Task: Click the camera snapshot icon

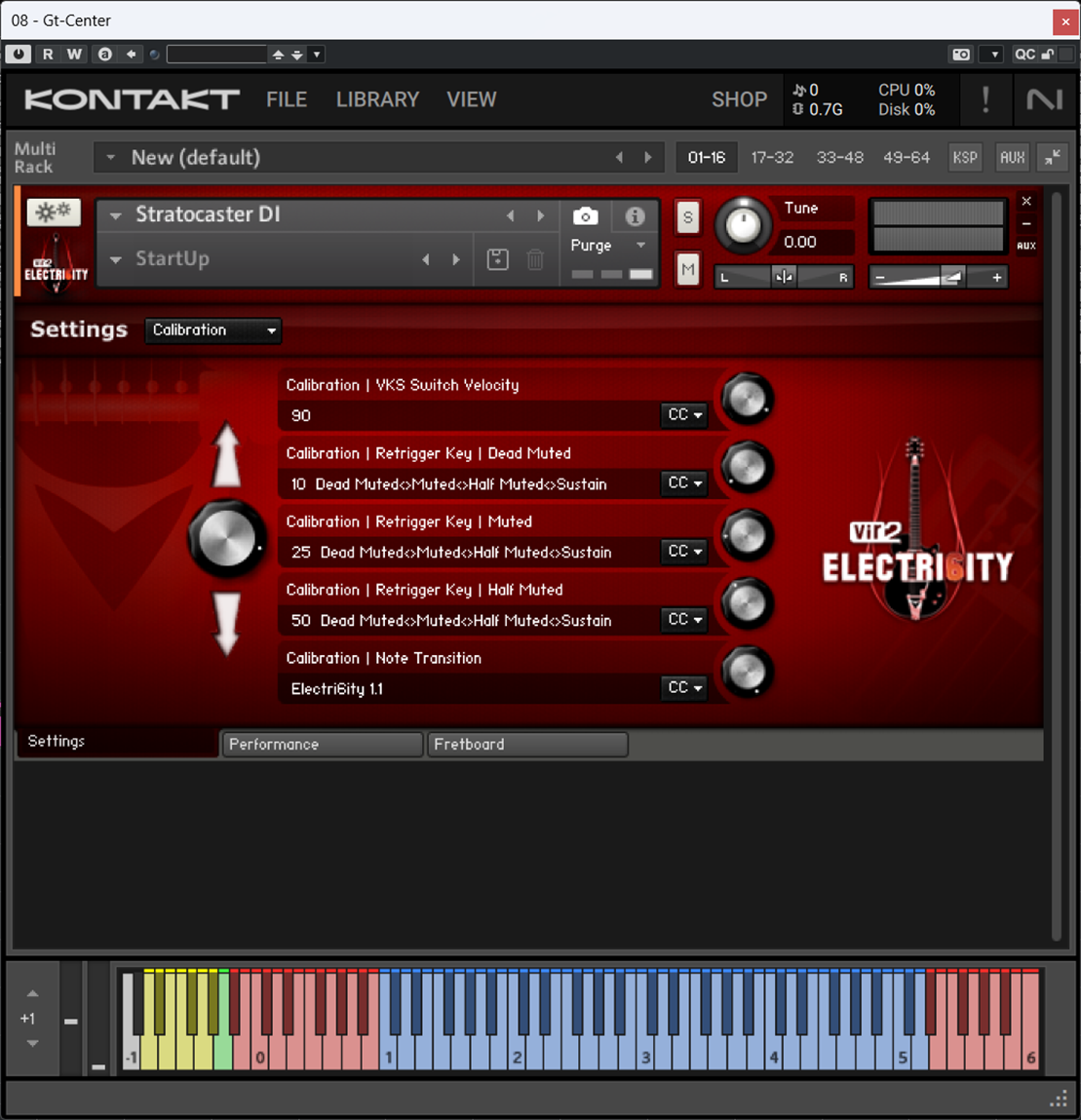Action: pos(585,216)
